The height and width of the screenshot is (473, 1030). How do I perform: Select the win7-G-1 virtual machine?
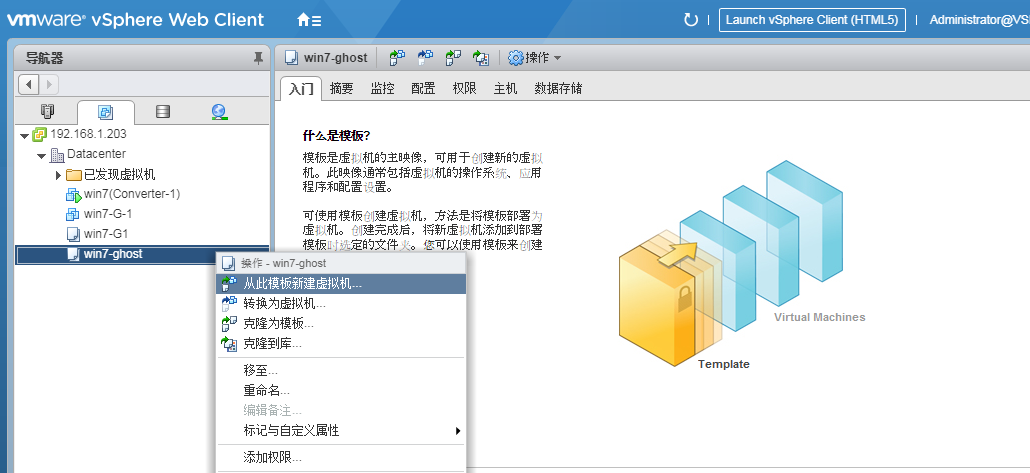(x=108, y=214)
